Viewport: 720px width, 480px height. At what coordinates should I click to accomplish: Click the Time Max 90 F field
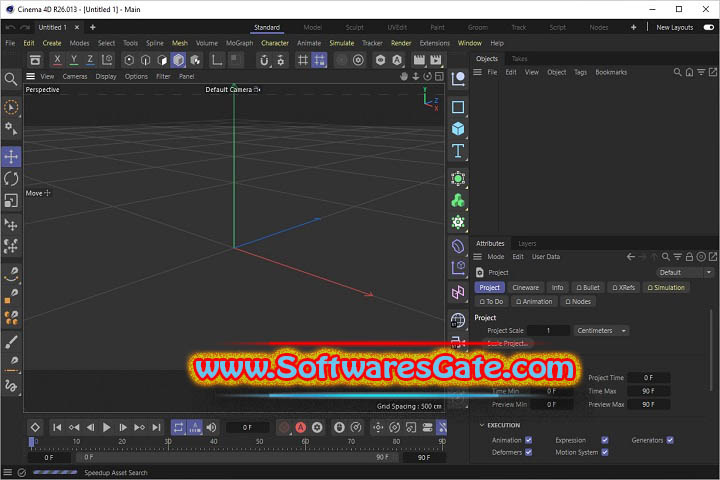[x=648, y=391]
